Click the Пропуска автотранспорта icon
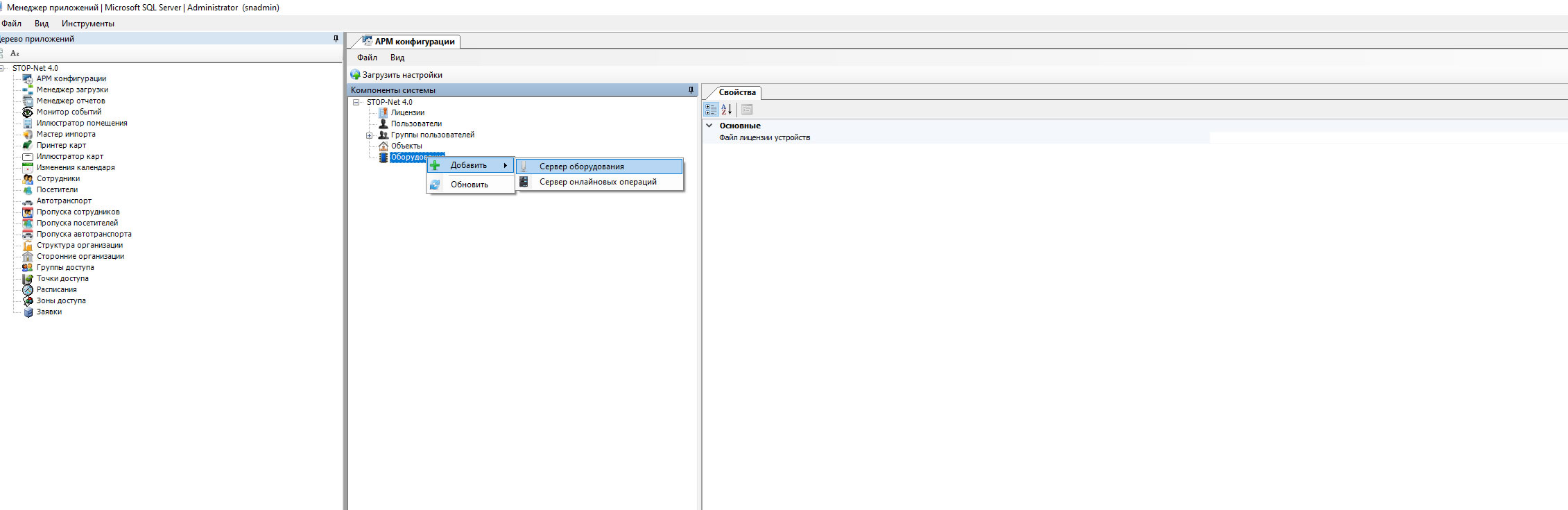Viewport: 1568px width, 510px height. click(x=28, y=235)
